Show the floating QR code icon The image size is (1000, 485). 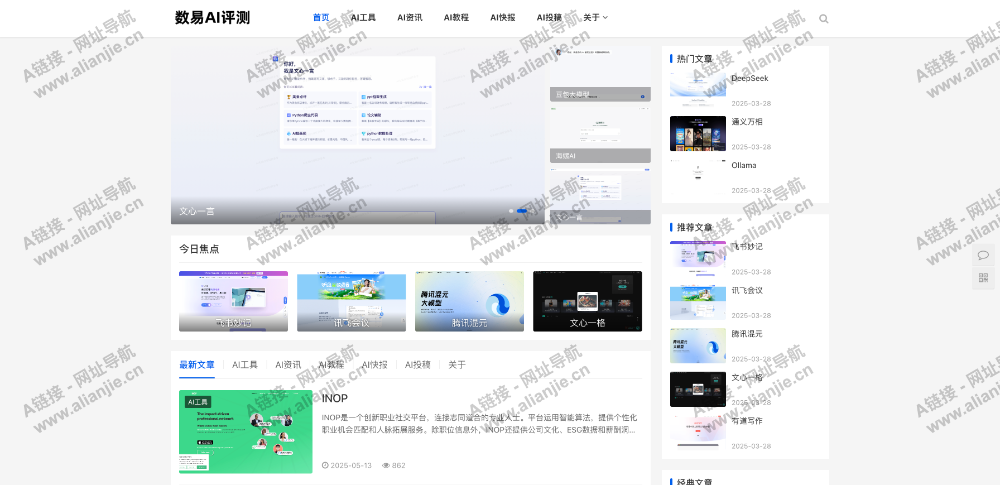click(x=983, y=278)
